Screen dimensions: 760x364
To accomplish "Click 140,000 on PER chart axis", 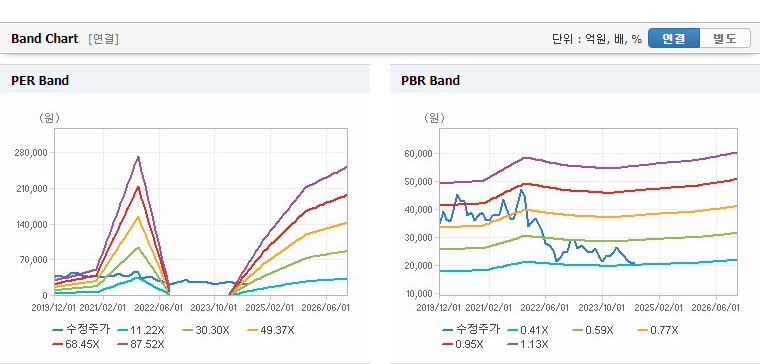I will [32, 224].
